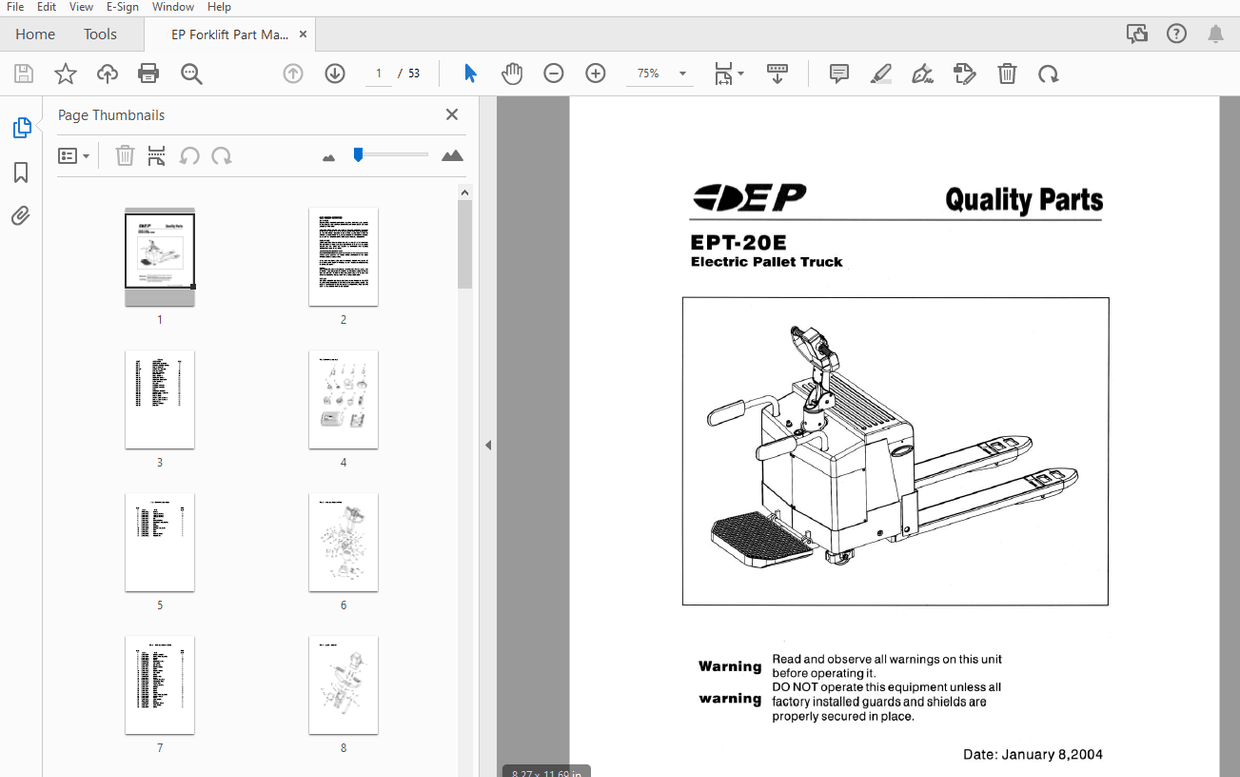Zoom out using the minus toolbar icon
The image size is (1240, 777).
point(553,73)
